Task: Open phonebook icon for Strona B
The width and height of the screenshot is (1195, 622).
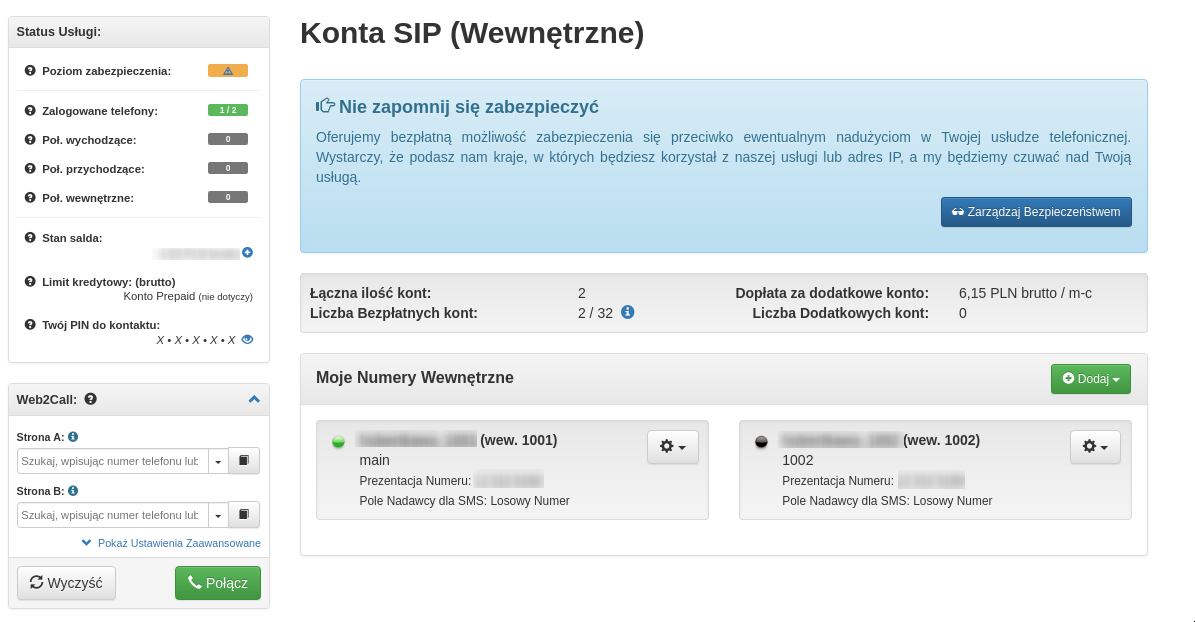Action: [244, 515]
